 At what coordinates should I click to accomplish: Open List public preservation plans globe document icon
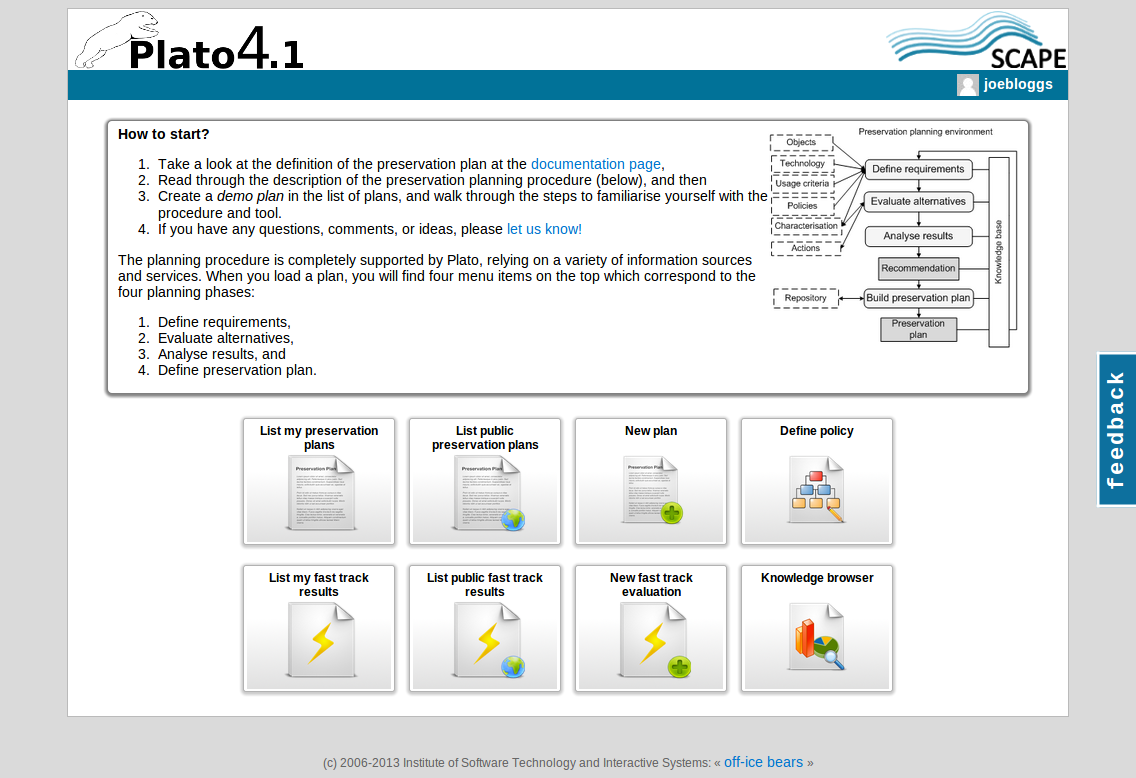coord(487,493)
